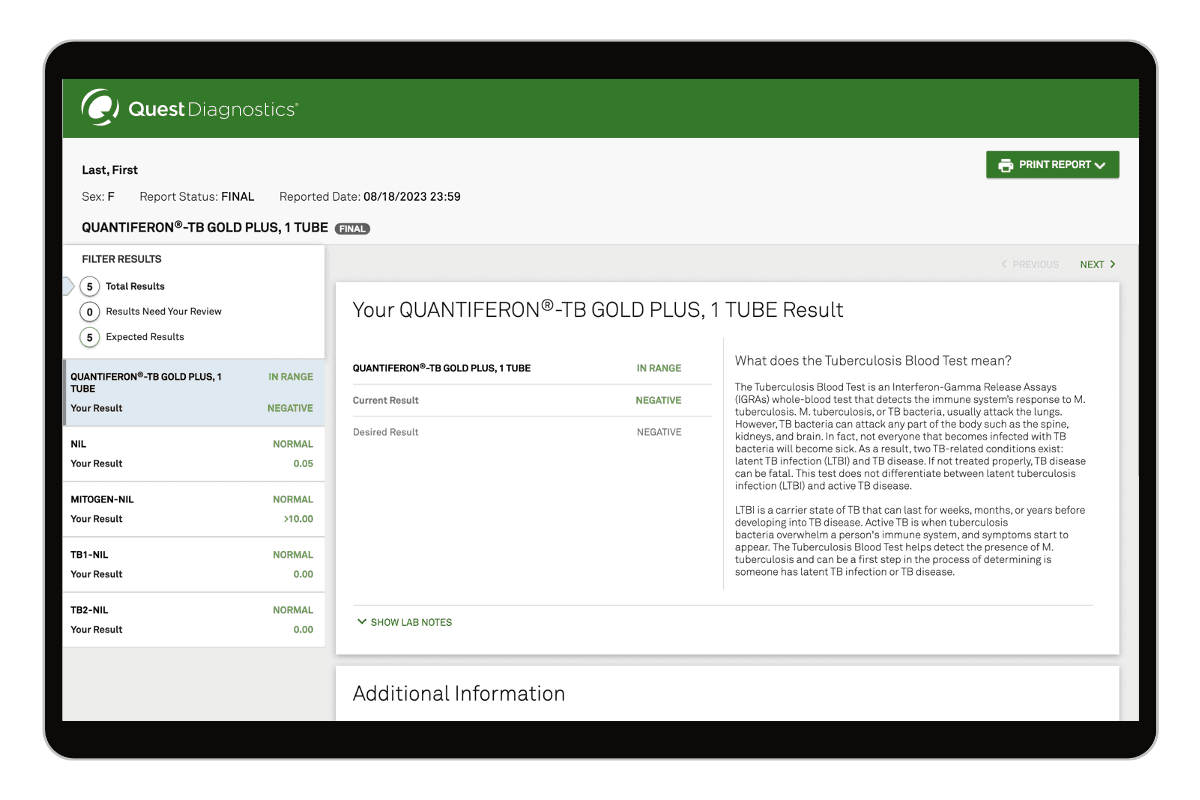This screenshot has height=800, width=1200.
Task: Go to Previous result
Action: coord(1030,265)
